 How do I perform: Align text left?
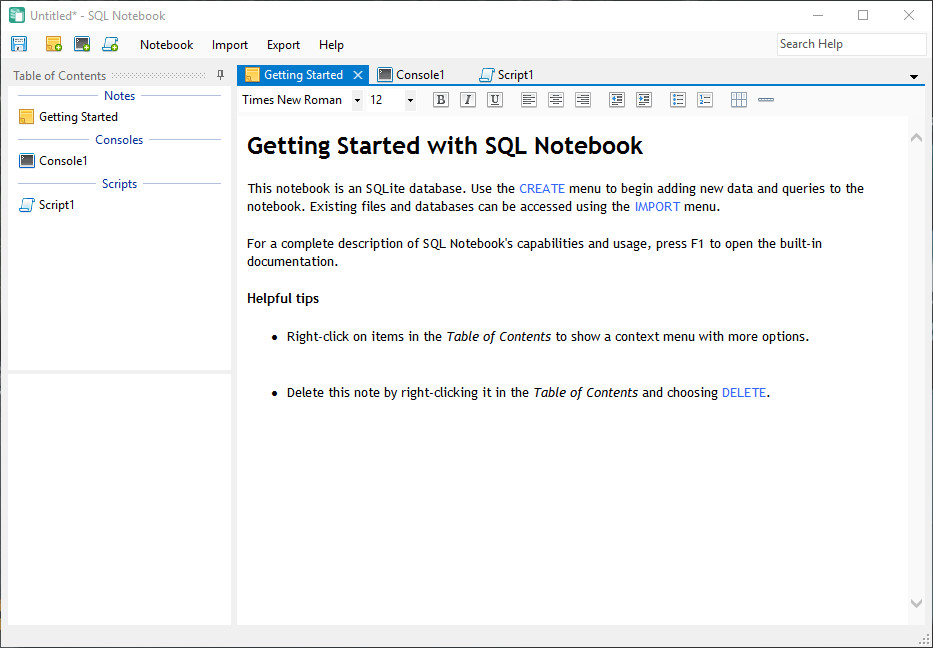(x=528, y=99)
